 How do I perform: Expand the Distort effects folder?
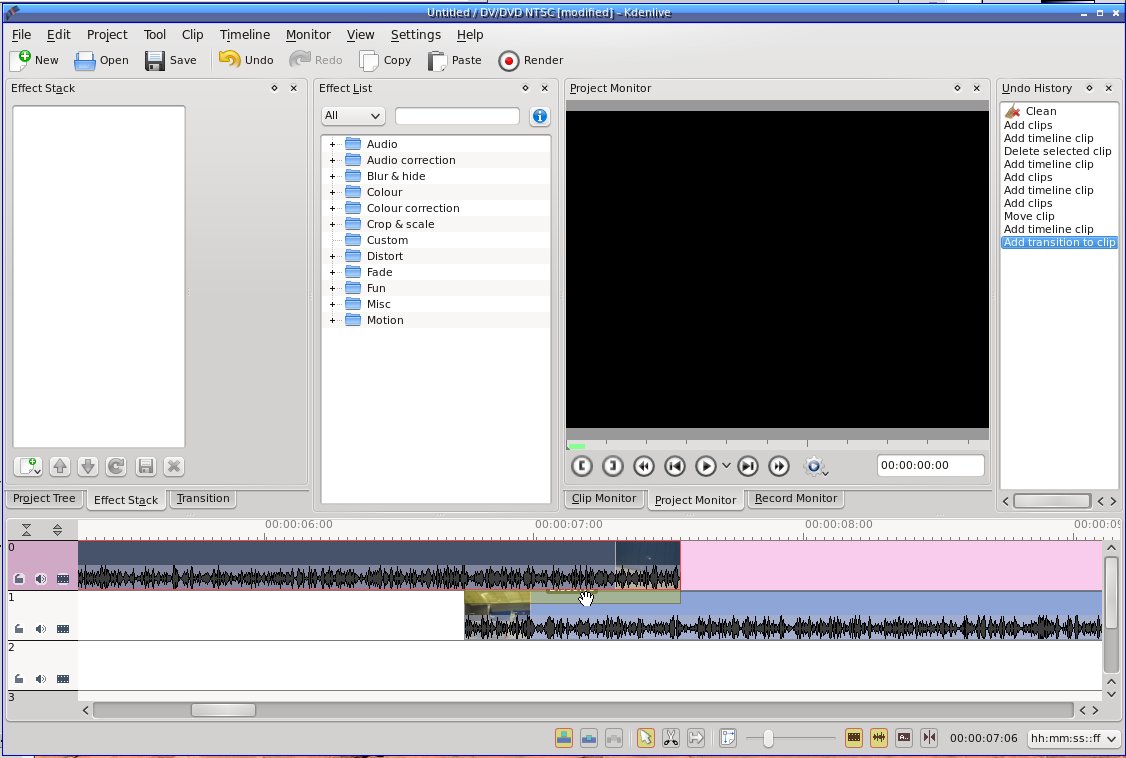coord(332,256)
